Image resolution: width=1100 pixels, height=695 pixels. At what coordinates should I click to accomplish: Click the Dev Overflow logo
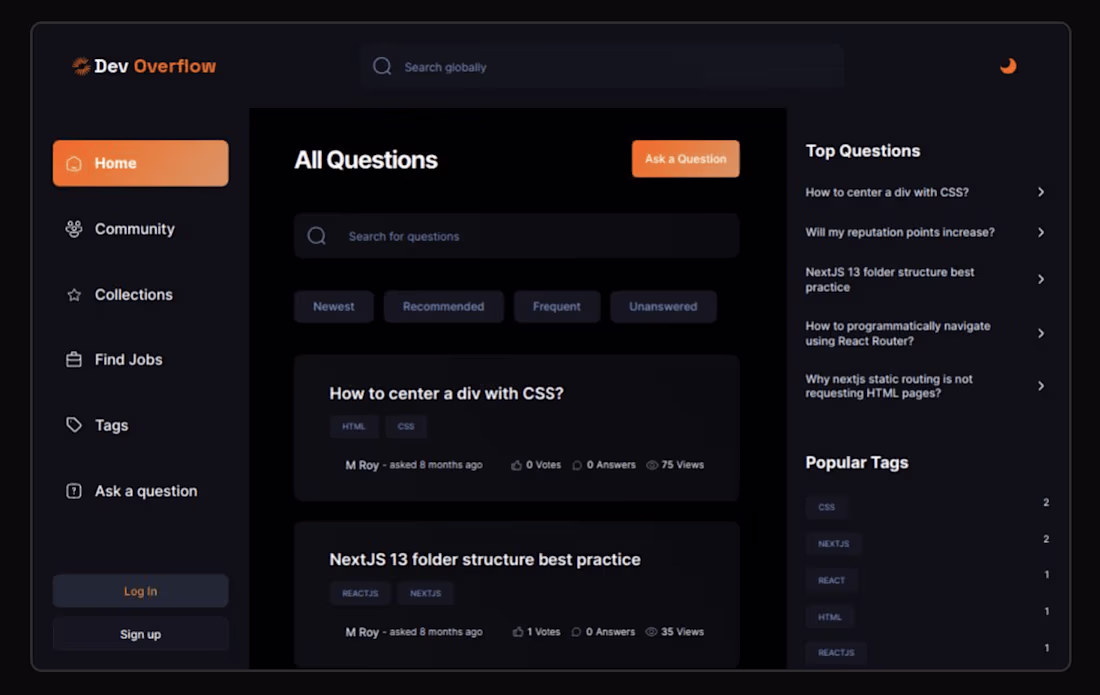coord(142,66)
